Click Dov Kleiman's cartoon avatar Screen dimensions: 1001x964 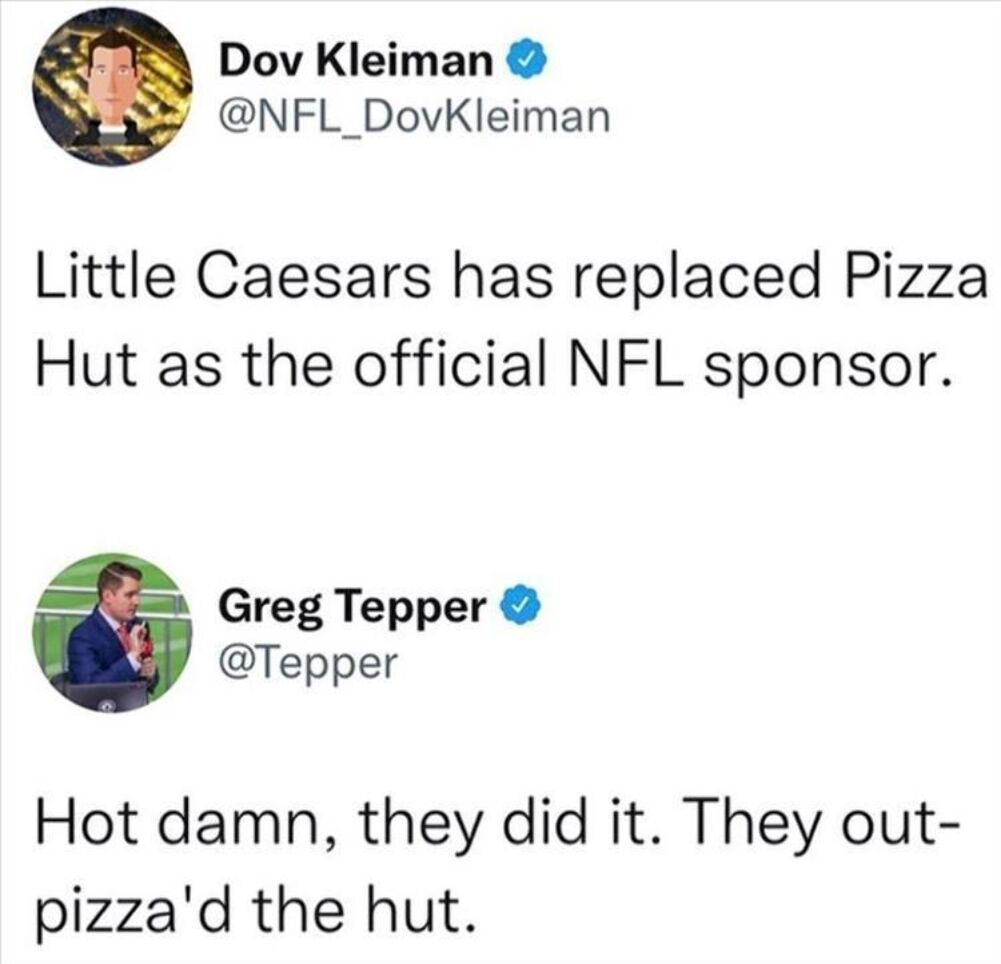click(112, 88)
